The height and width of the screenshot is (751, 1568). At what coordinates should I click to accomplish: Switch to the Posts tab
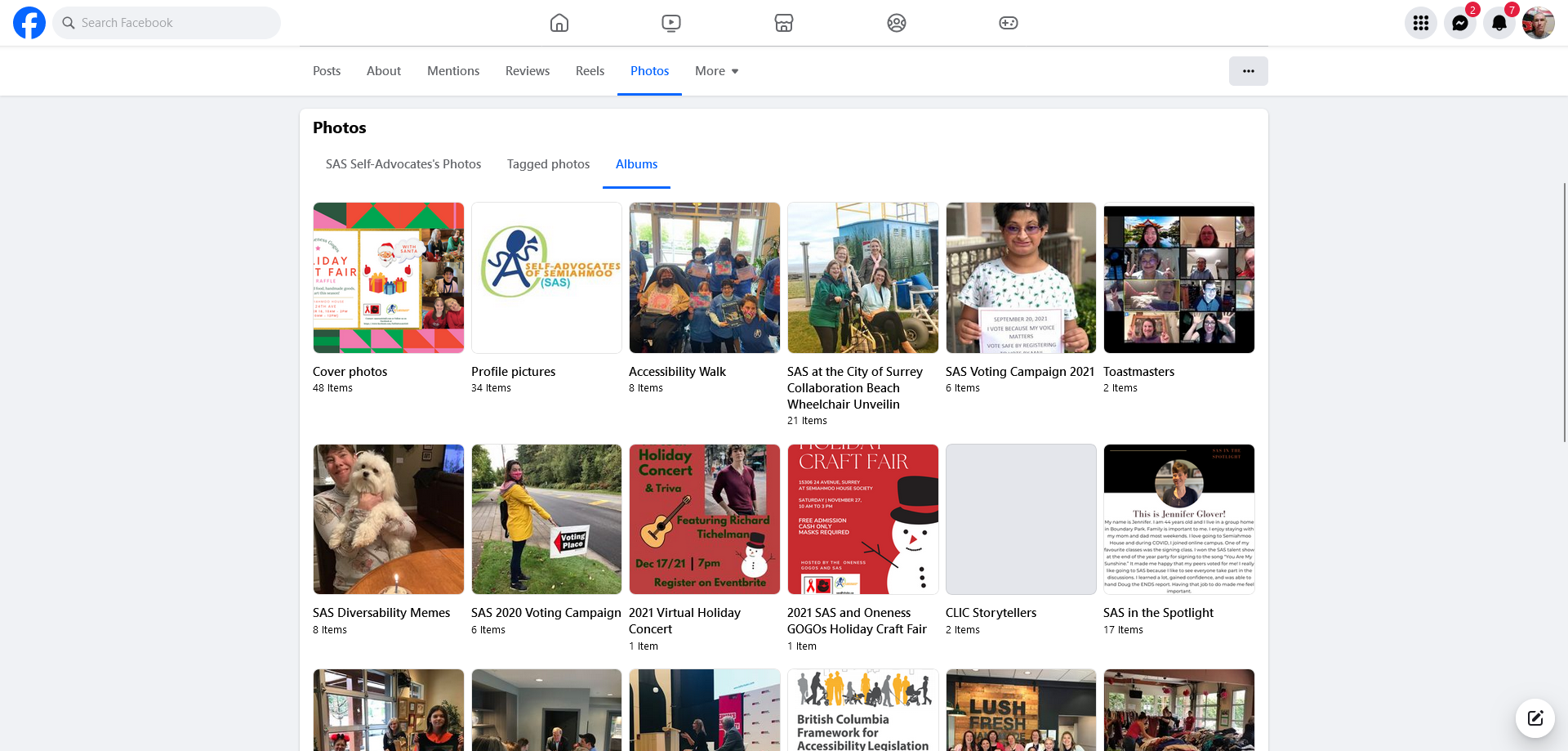point(327,71)
